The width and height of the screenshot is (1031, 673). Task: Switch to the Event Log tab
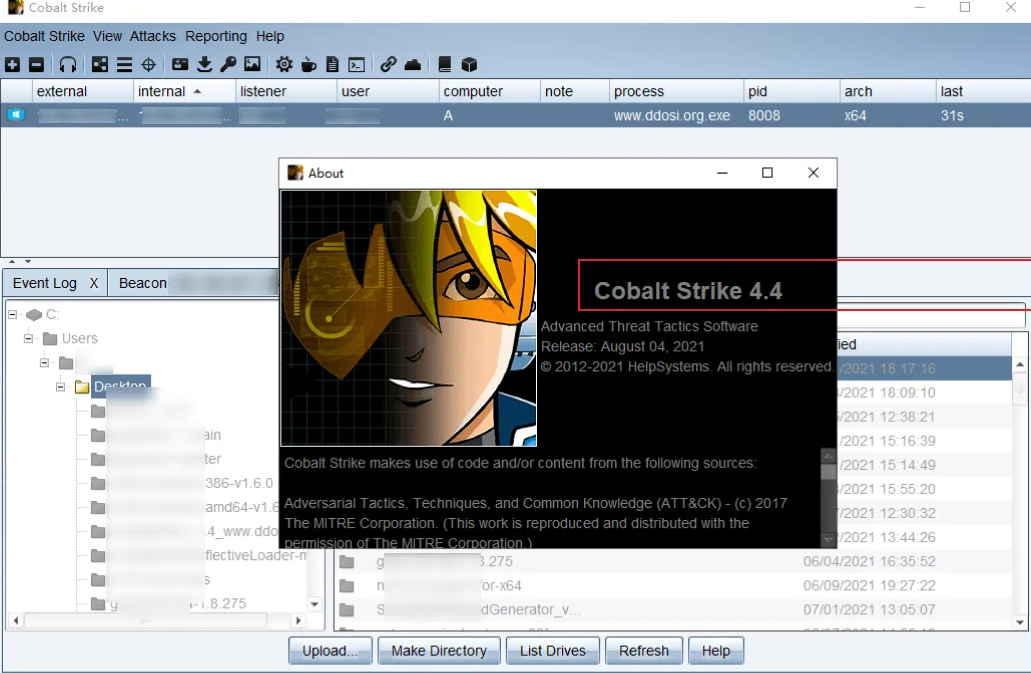click(45, 283)
